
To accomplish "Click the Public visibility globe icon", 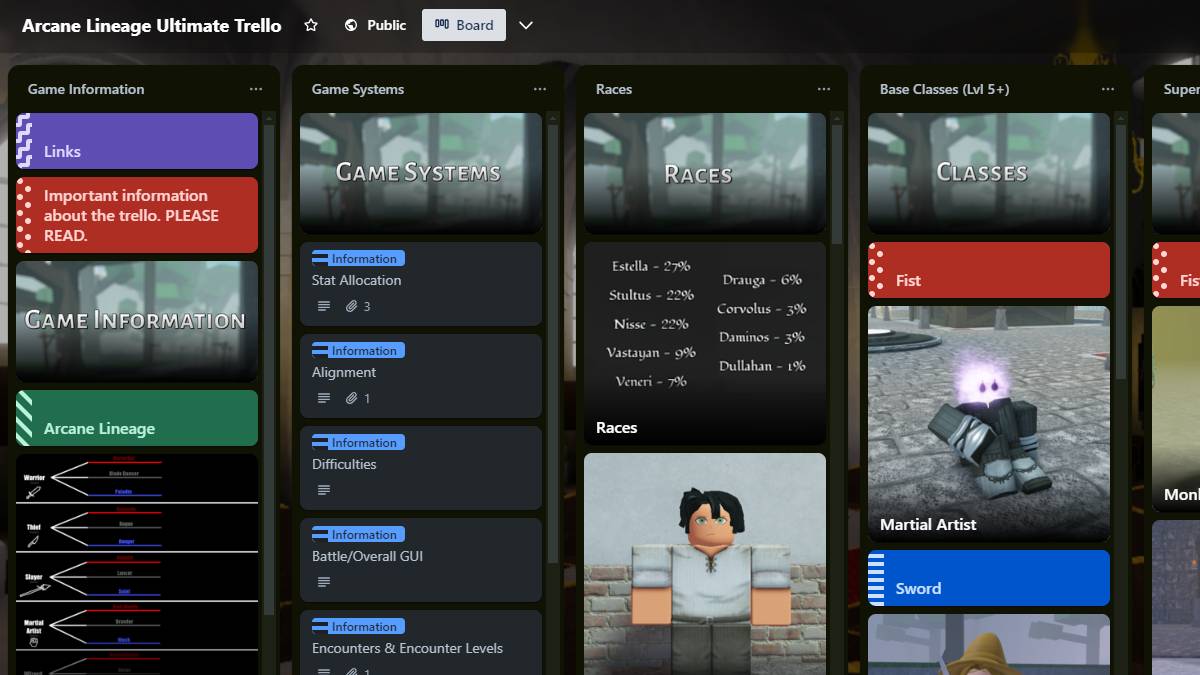I will tap(351, 25).
